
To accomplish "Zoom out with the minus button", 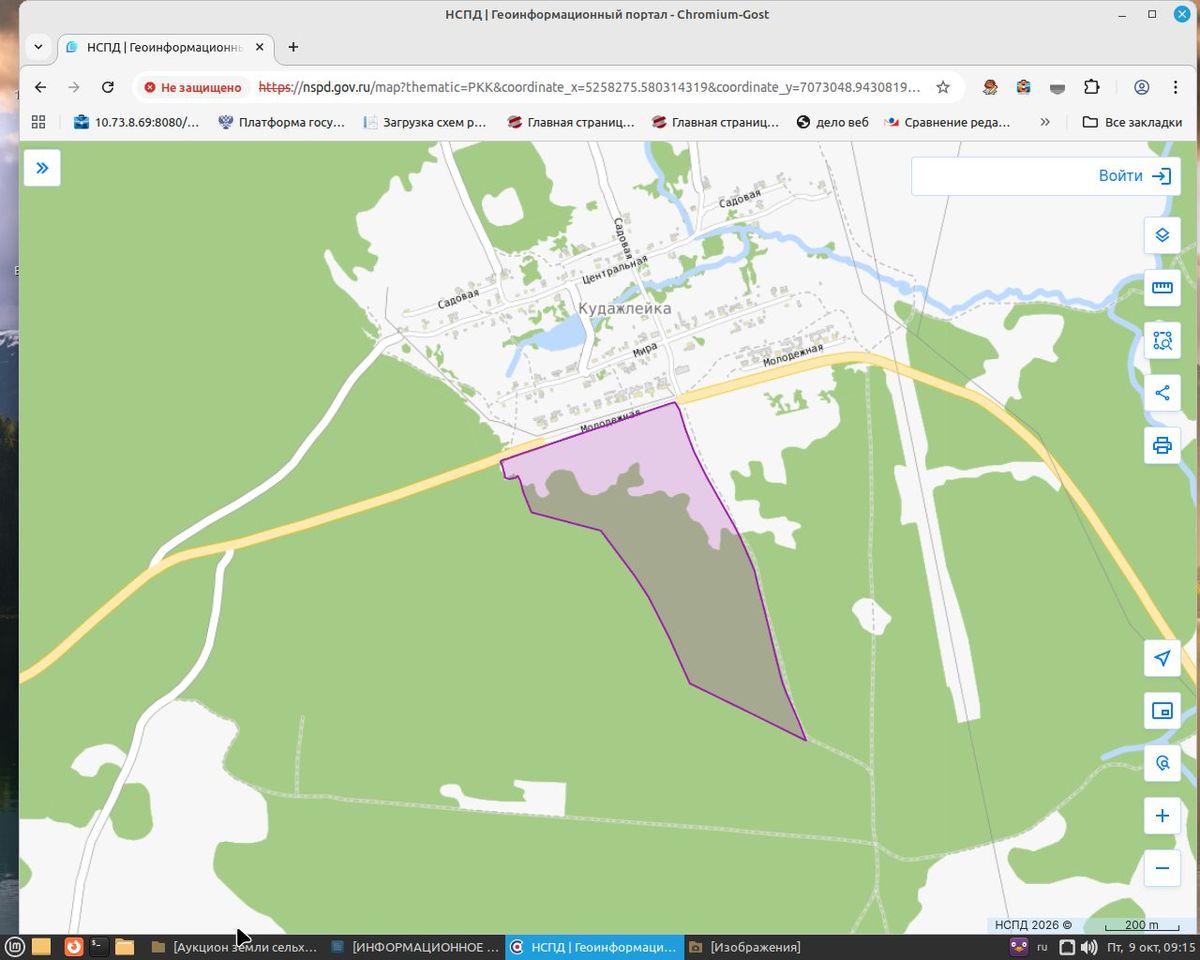I will [1162, 868].
